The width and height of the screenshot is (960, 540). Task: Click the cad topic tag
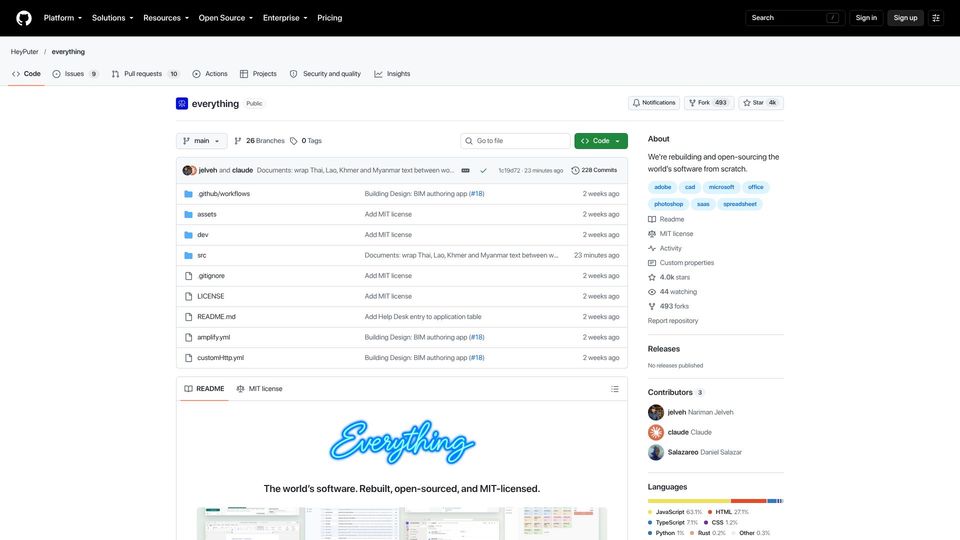tap(690, 187)
